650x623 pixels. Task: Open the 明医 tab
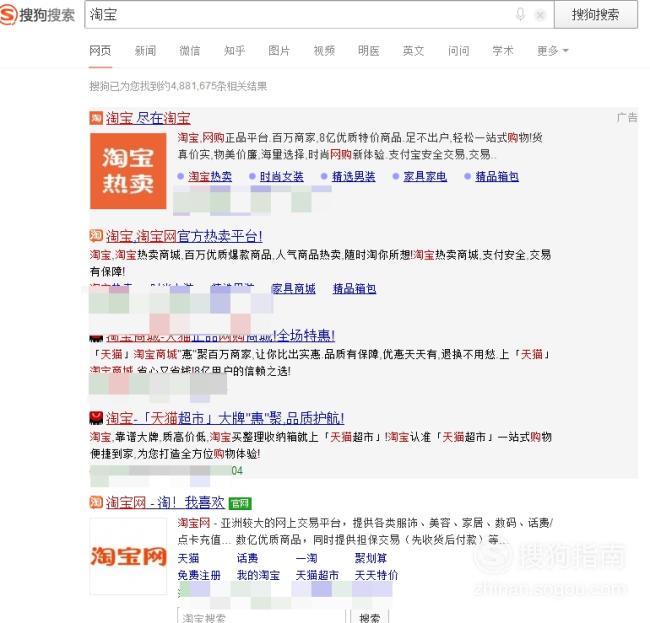coord(369,51)
